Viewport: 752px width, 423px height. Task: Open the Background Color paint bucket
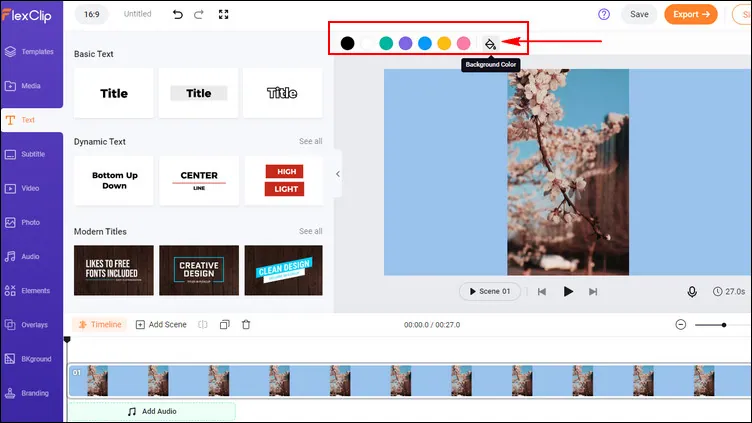click(x=490, y=44)
